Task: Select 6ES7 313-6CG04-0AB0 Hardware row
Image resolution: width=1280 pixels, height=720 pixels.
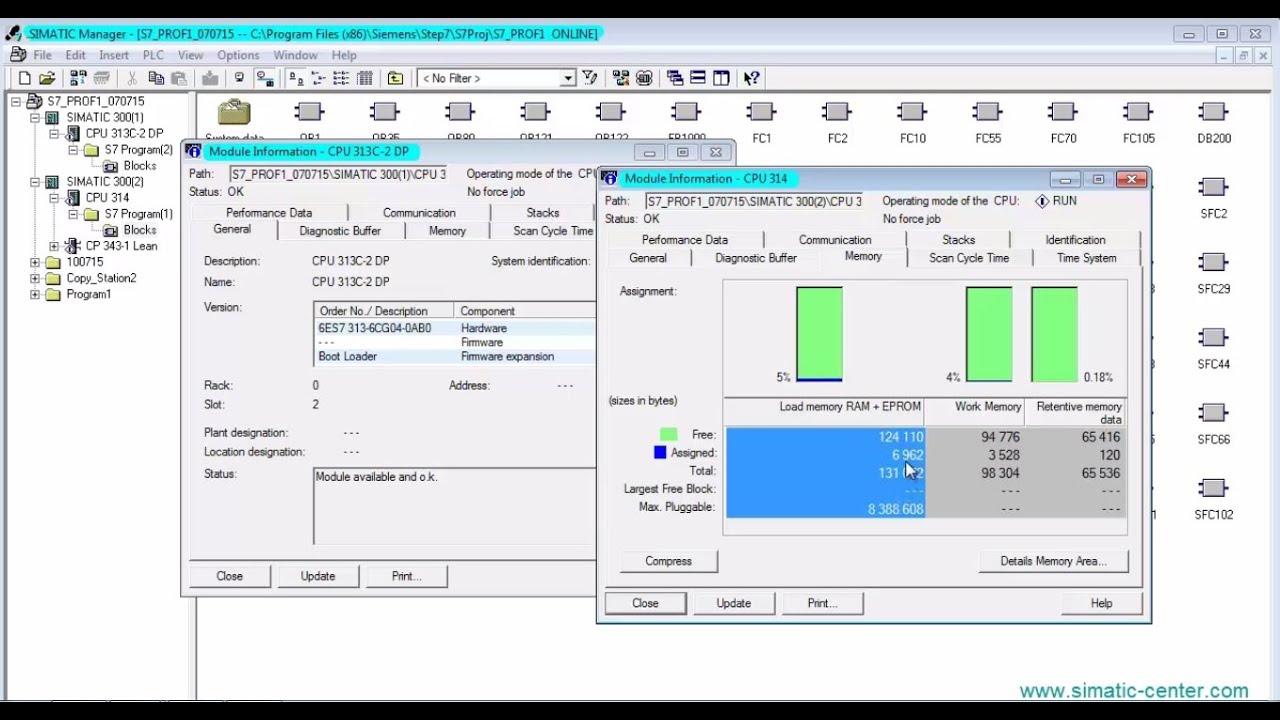Action: [454, 328]
